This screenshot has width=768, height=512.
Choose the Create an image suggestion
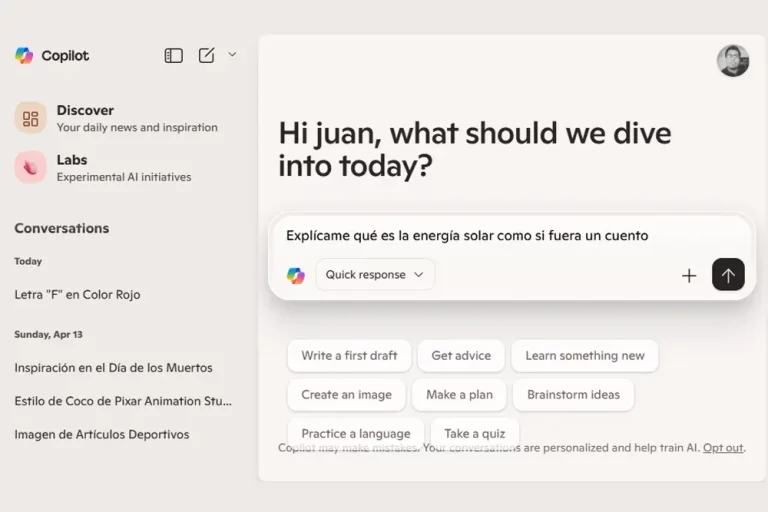346,395
